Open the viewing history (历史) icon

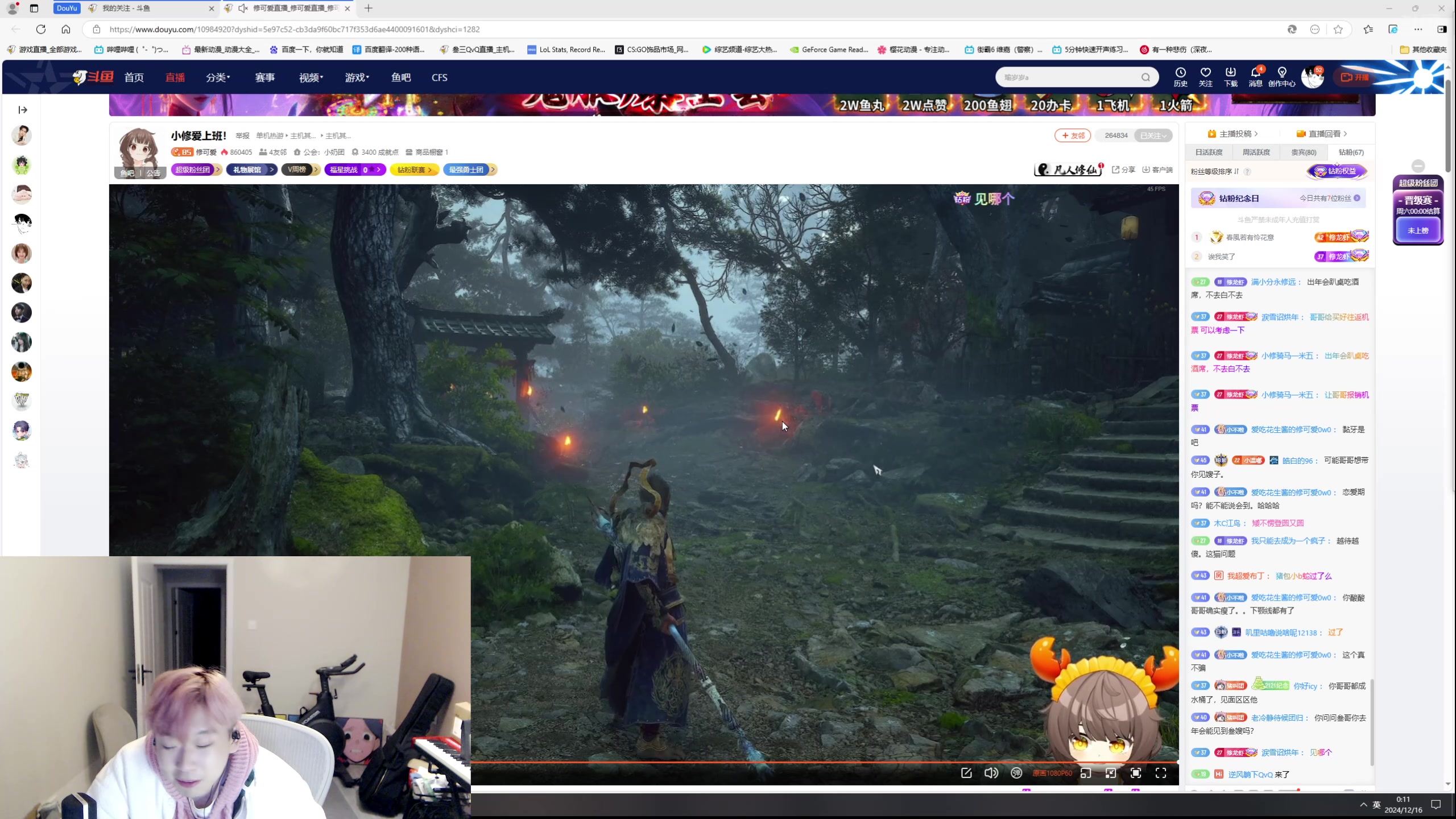coord(1180,77)
